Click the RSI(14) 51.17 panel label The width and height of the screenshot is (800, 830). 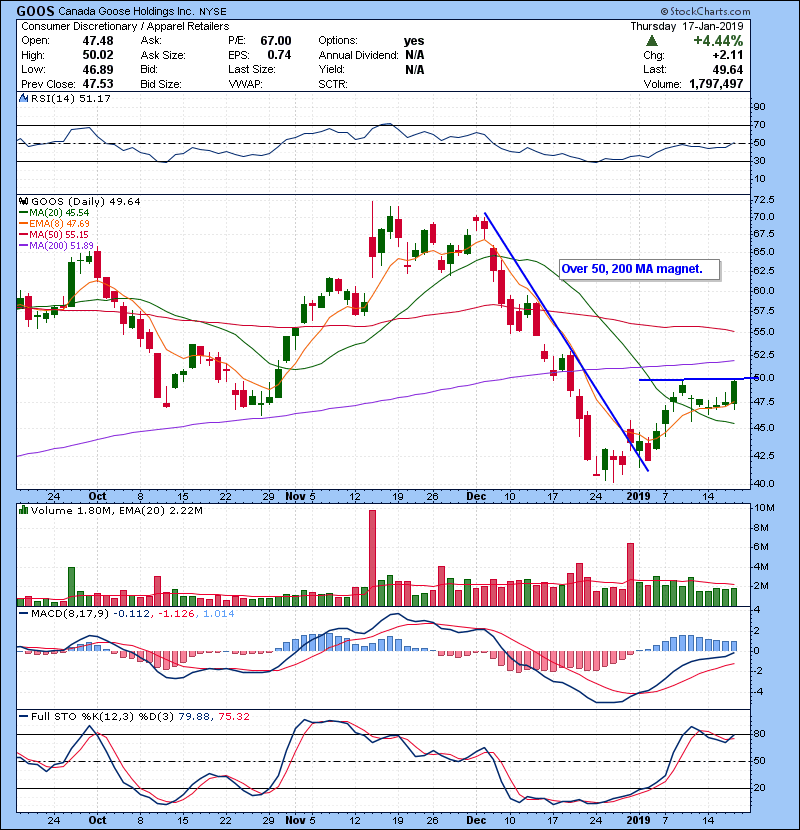(x=70, y=98)
